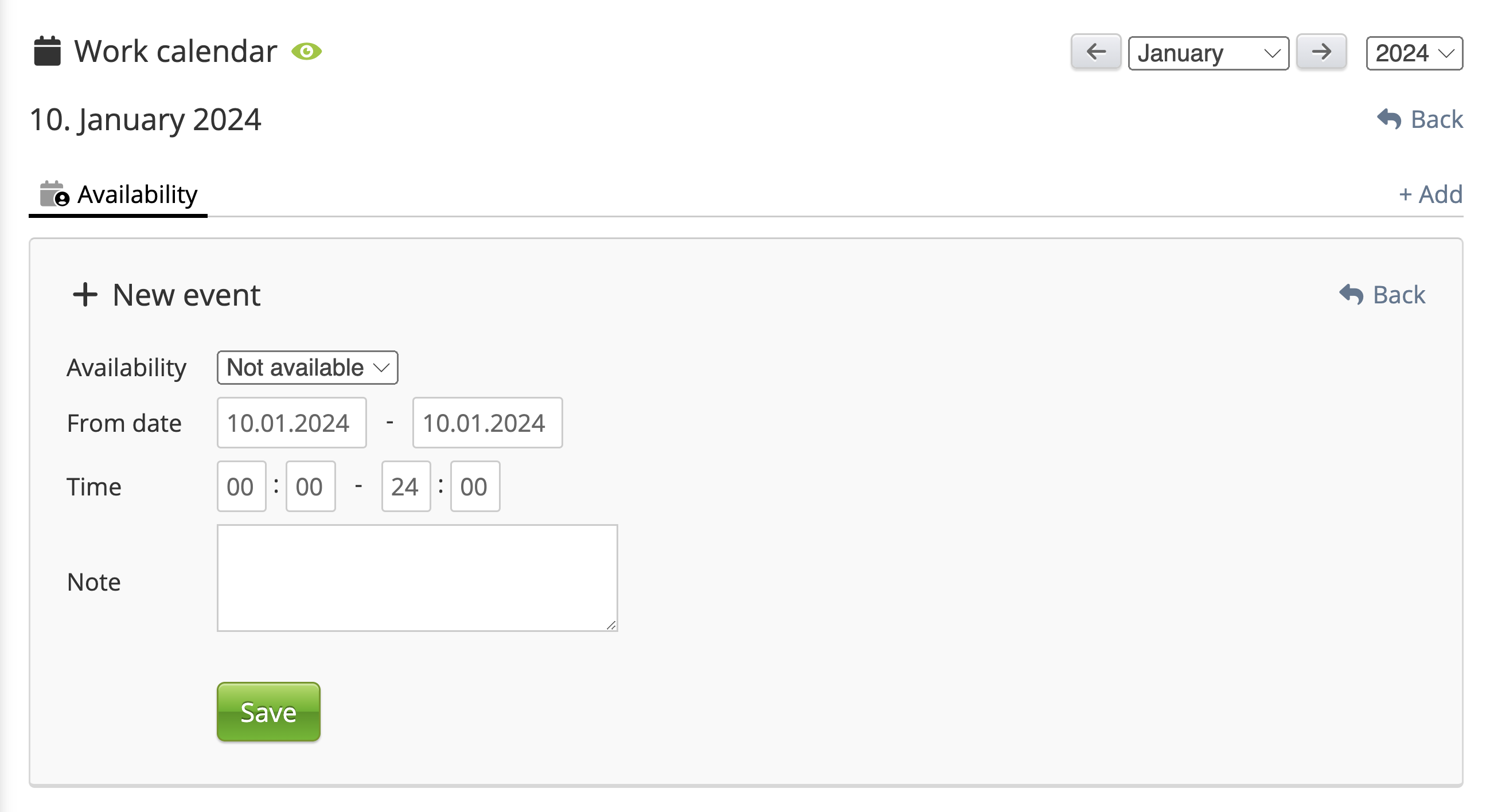
Task: Open the January month dropdown
Action: point(1208,53)
